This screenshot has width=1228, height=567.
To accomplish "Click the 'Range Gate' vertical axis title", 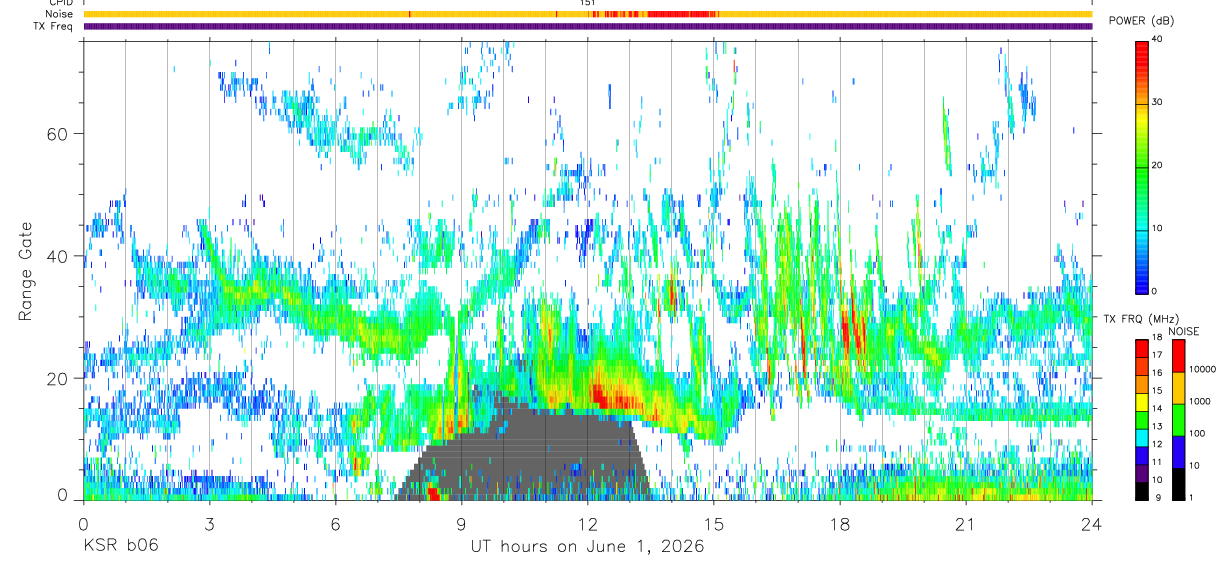I will 24,271.
